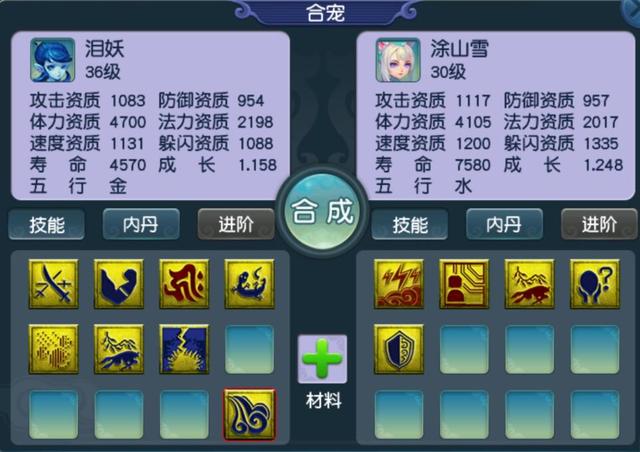Screen dimensions: 640x452
Task: Select the dotted pattern skill icon
Action: coord(53,349)
